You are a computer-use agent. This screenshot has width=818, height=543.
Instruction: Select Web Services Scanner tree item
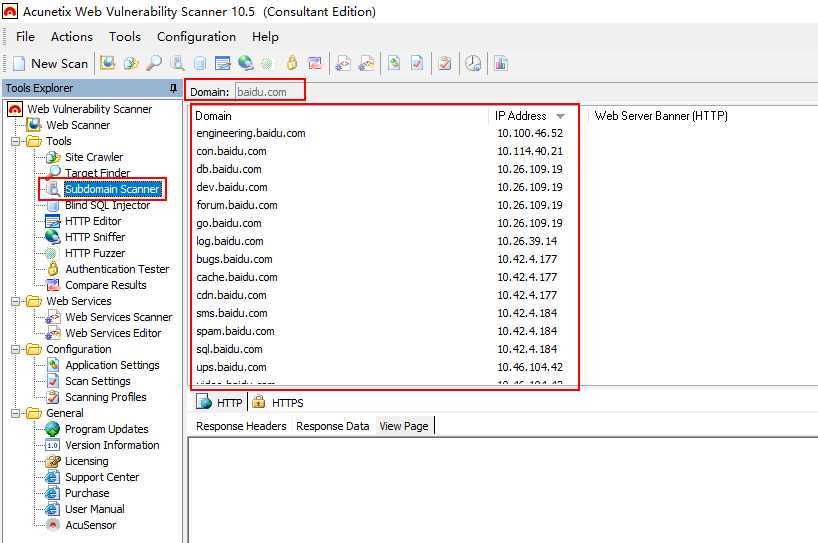(x=118, y=317)
